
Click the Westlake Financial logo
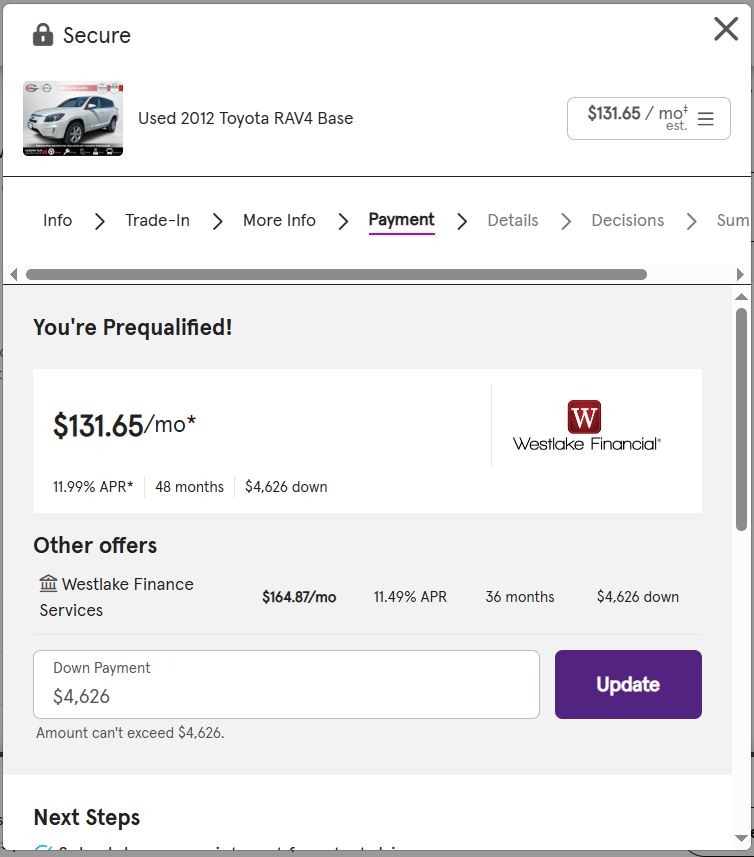pos(586,425)
